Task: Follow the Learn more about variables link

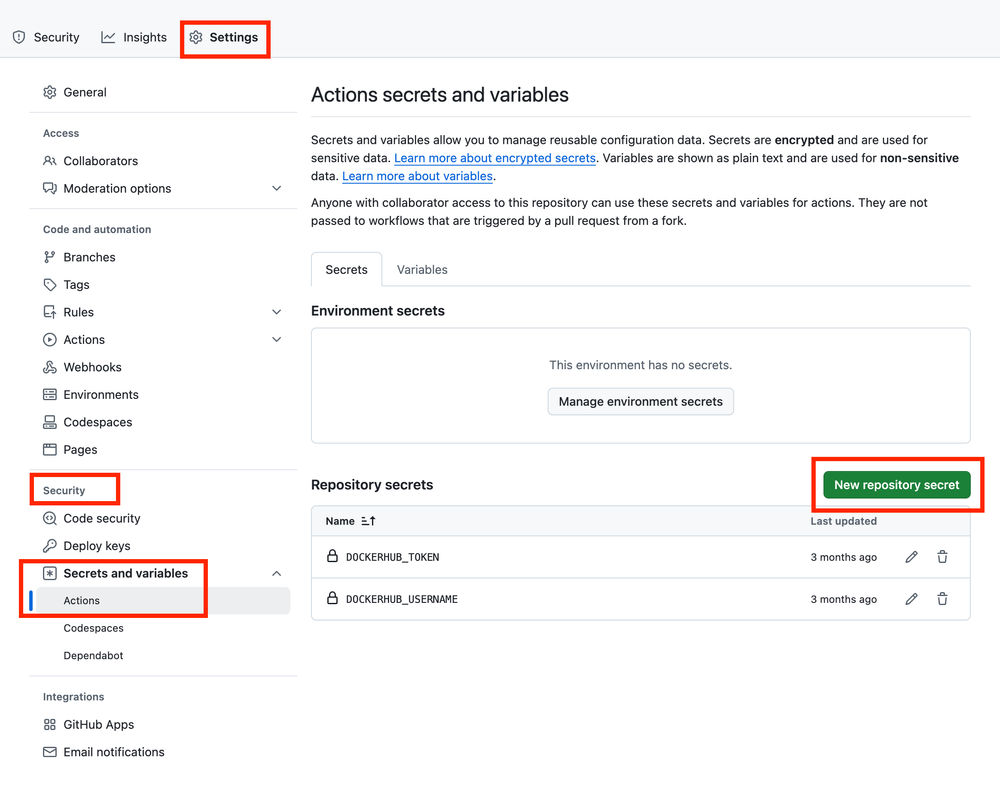Action: pos(417,176)
